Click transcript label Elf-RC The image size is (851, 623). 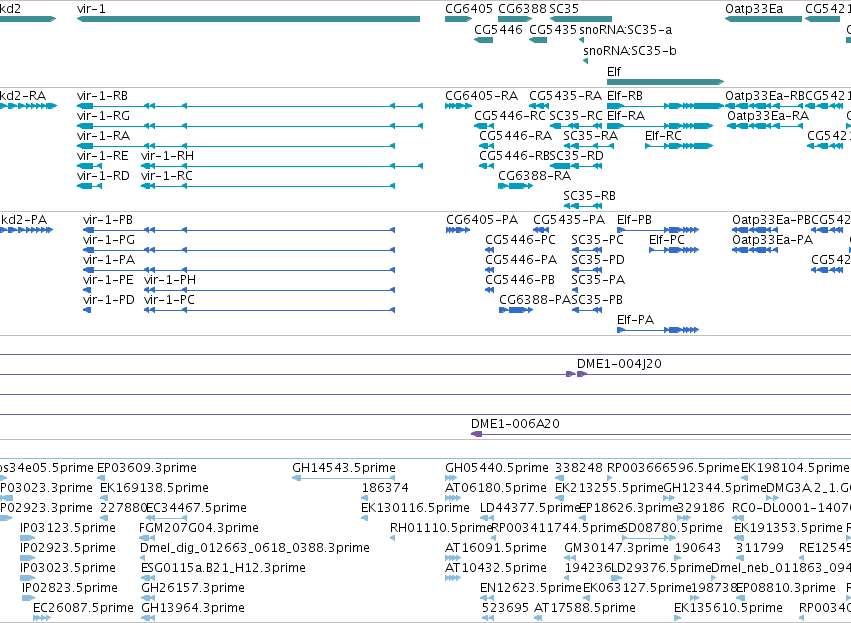coord(663,136)
